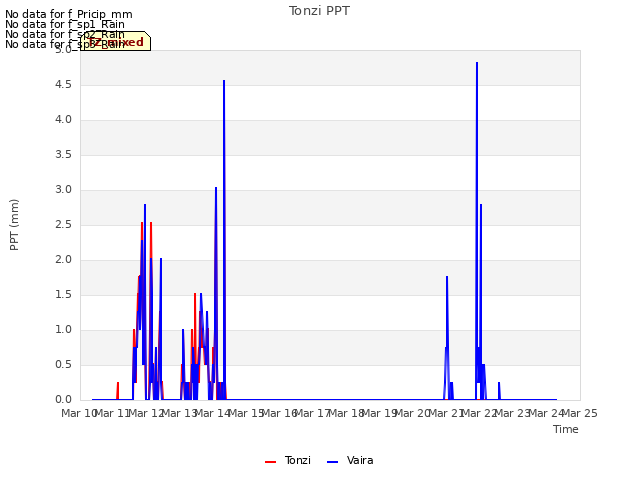Click the small Vaira blip after Mar 22
The image size is (640, 480).
(499, 384)
